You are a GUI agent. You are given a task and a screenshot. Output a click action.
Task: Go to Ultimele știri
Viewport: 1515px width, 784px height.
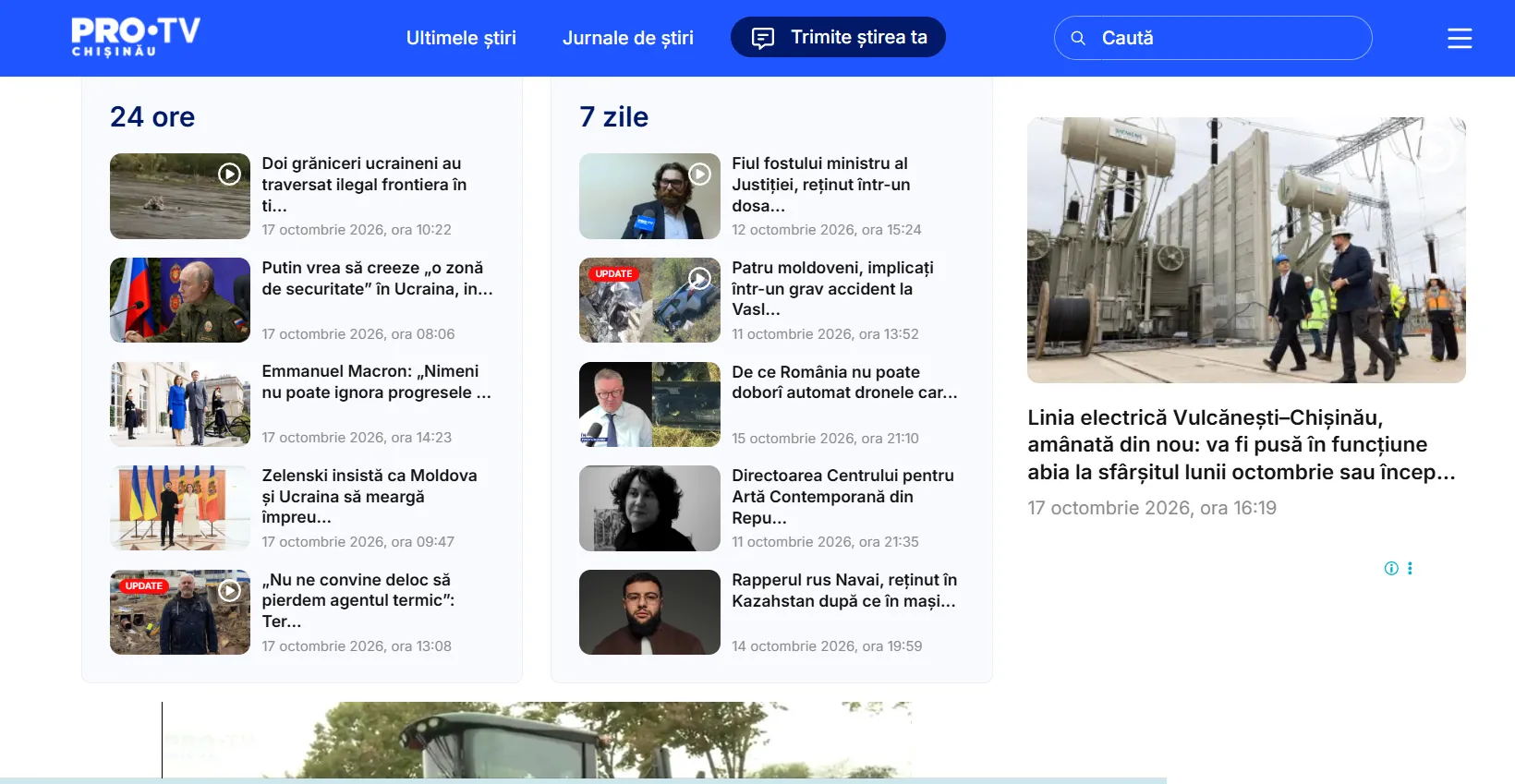461,38
